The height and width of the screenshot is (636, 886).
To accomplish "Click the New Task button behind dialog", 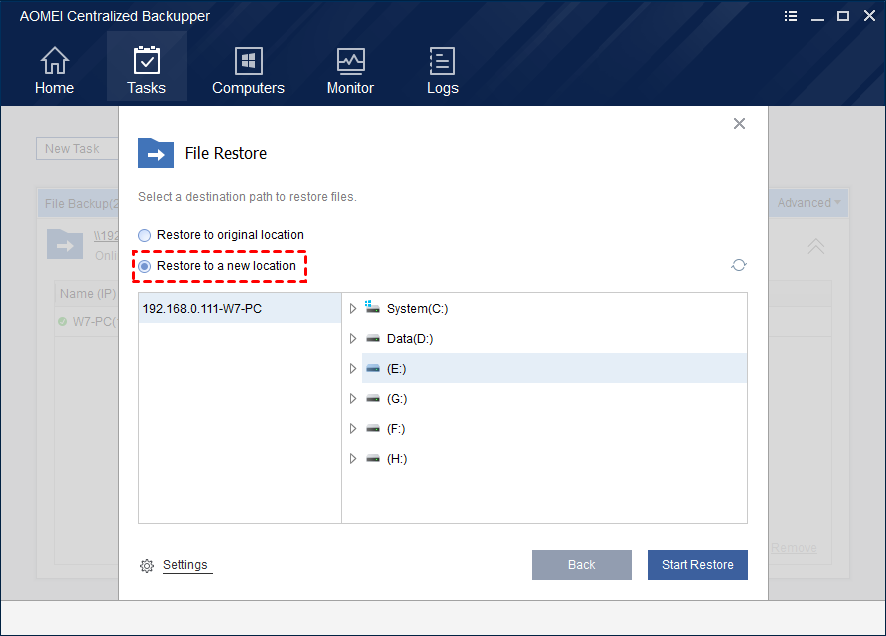I will point(77,149).
